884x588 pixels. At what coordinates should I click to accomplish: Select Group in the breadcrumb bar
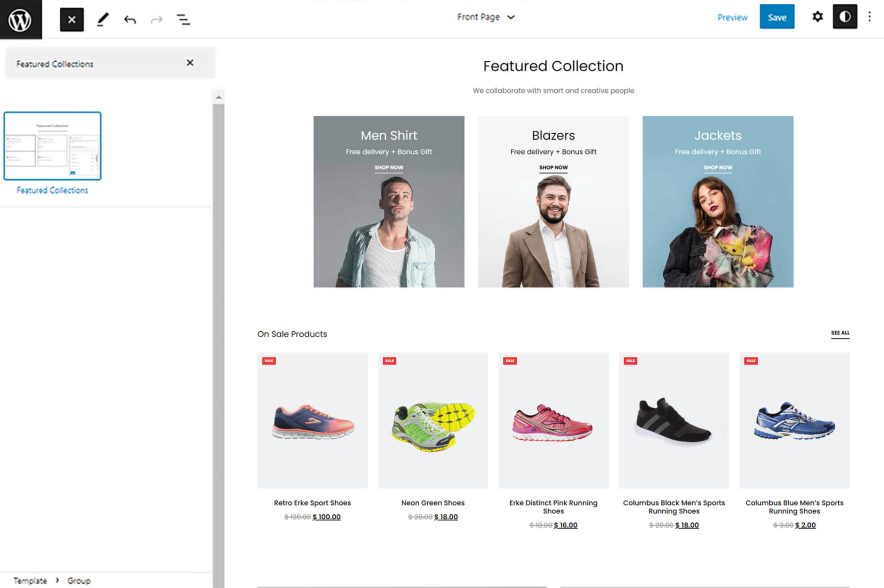(78, 580)
